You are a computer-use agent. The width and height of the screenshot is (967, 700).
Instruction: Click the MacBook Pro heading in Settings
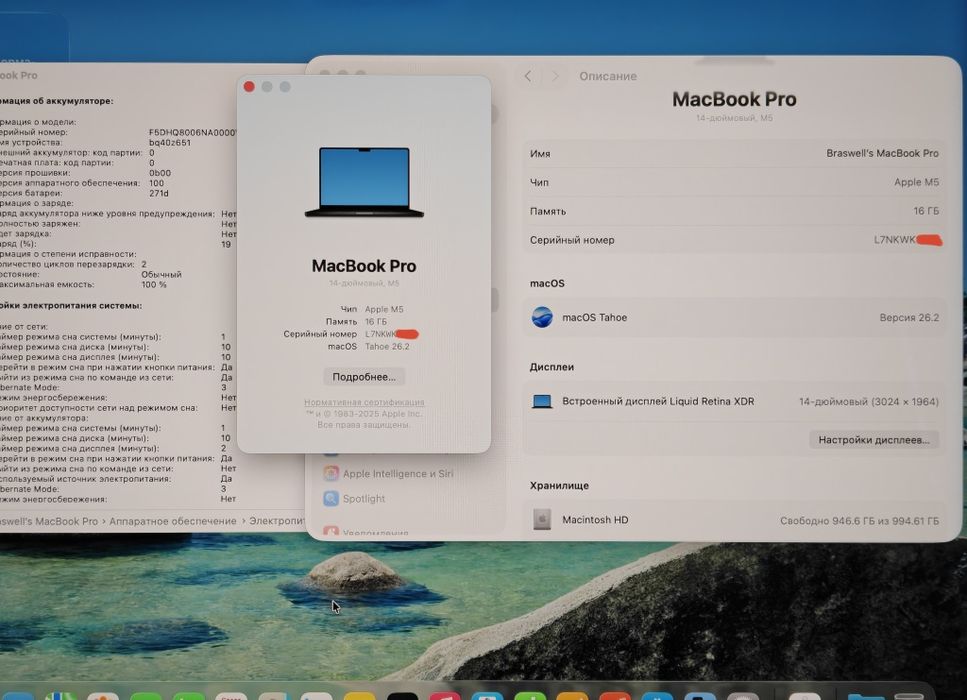[x=734, y=99]
